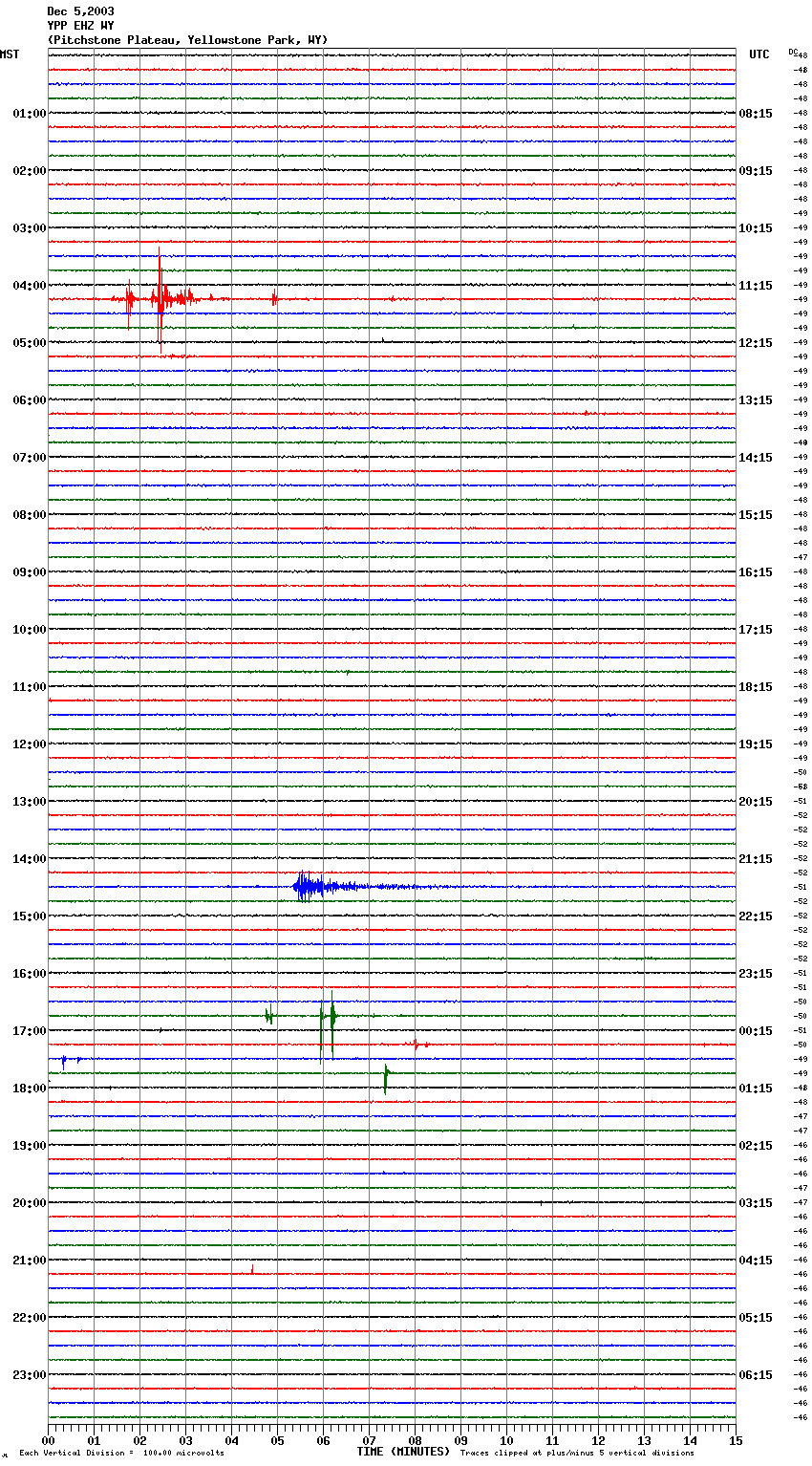Click the 23:00 MST time label
The image size is (812, 1466).
pyautogui.click(x=29, y=1375)
